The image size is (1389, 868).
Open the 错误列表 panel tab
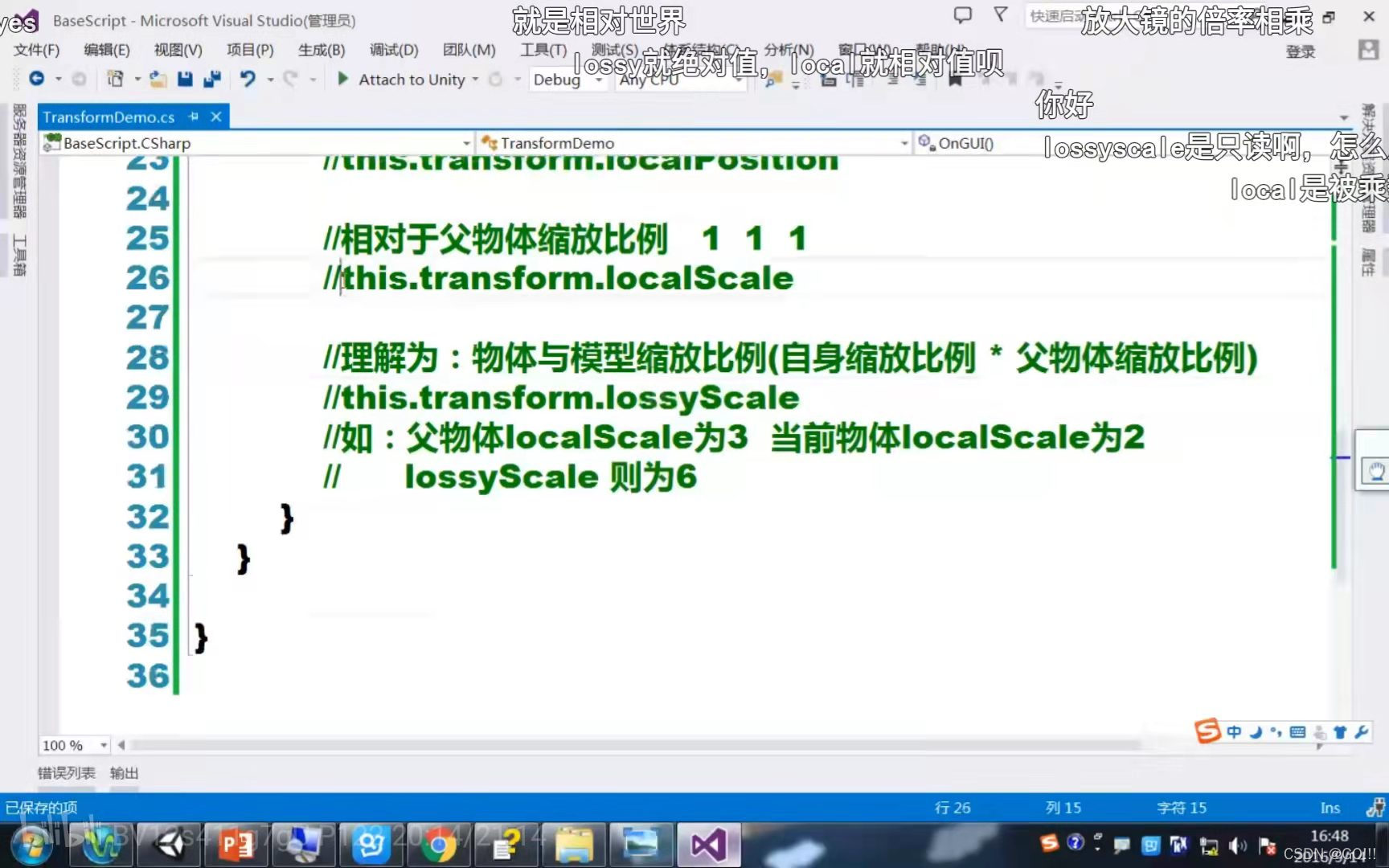[x=67, y=772]
